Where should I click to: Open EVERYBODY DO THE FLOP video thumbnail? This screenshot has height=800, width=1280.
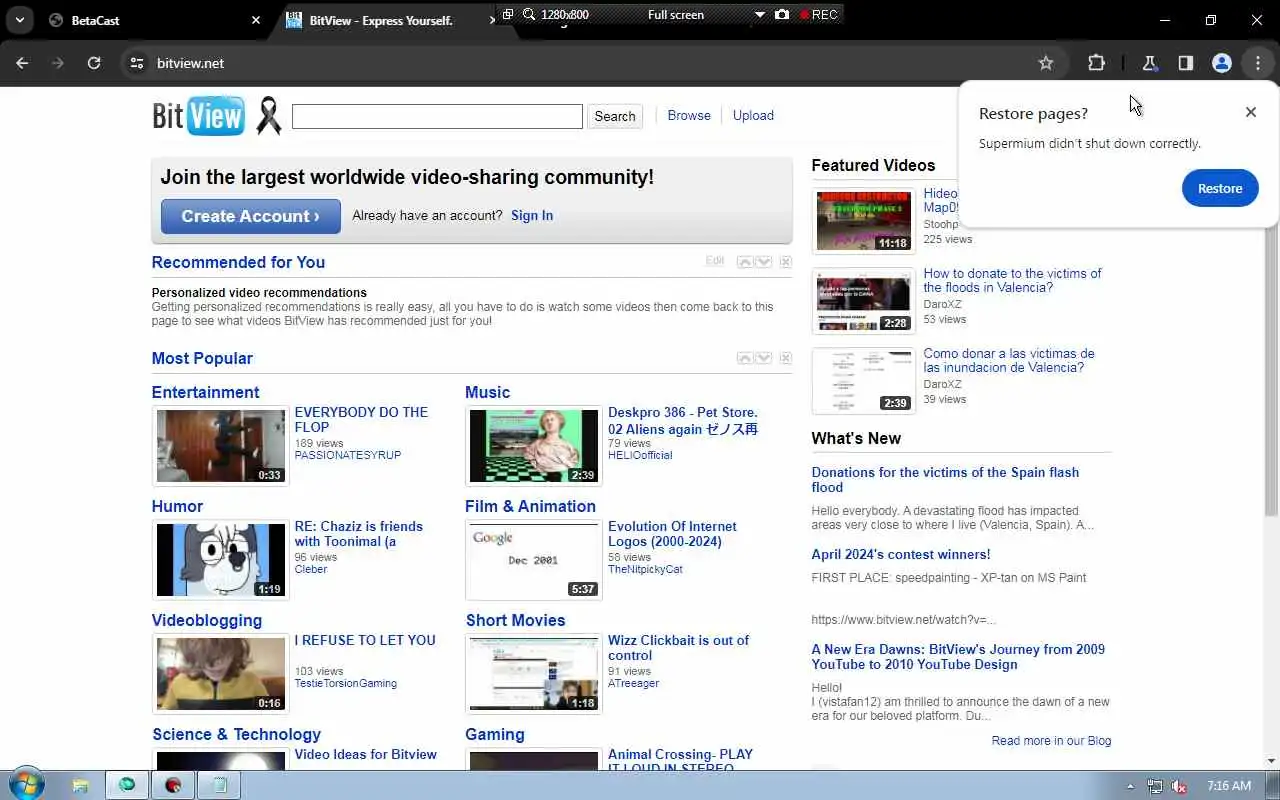(221, 446)
